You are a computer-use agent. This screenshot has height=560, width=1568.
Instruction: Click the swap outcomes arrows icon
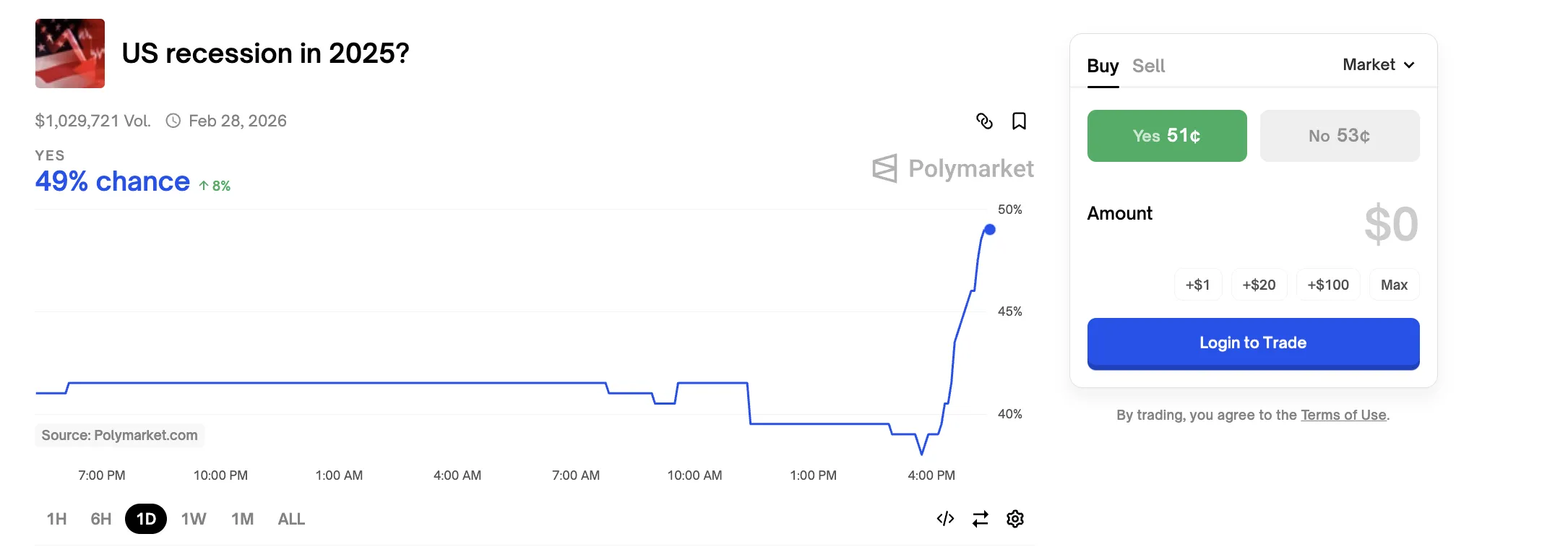(x=981, y=519)
